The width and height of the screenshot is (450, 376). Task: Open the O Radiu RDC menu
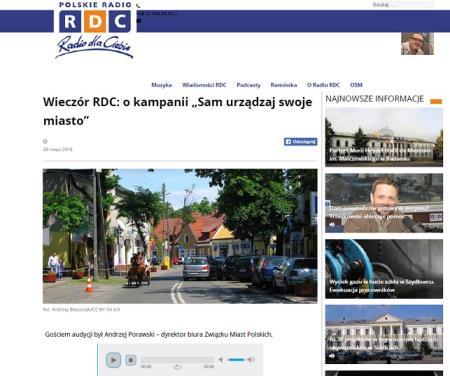tap(323, 85)
